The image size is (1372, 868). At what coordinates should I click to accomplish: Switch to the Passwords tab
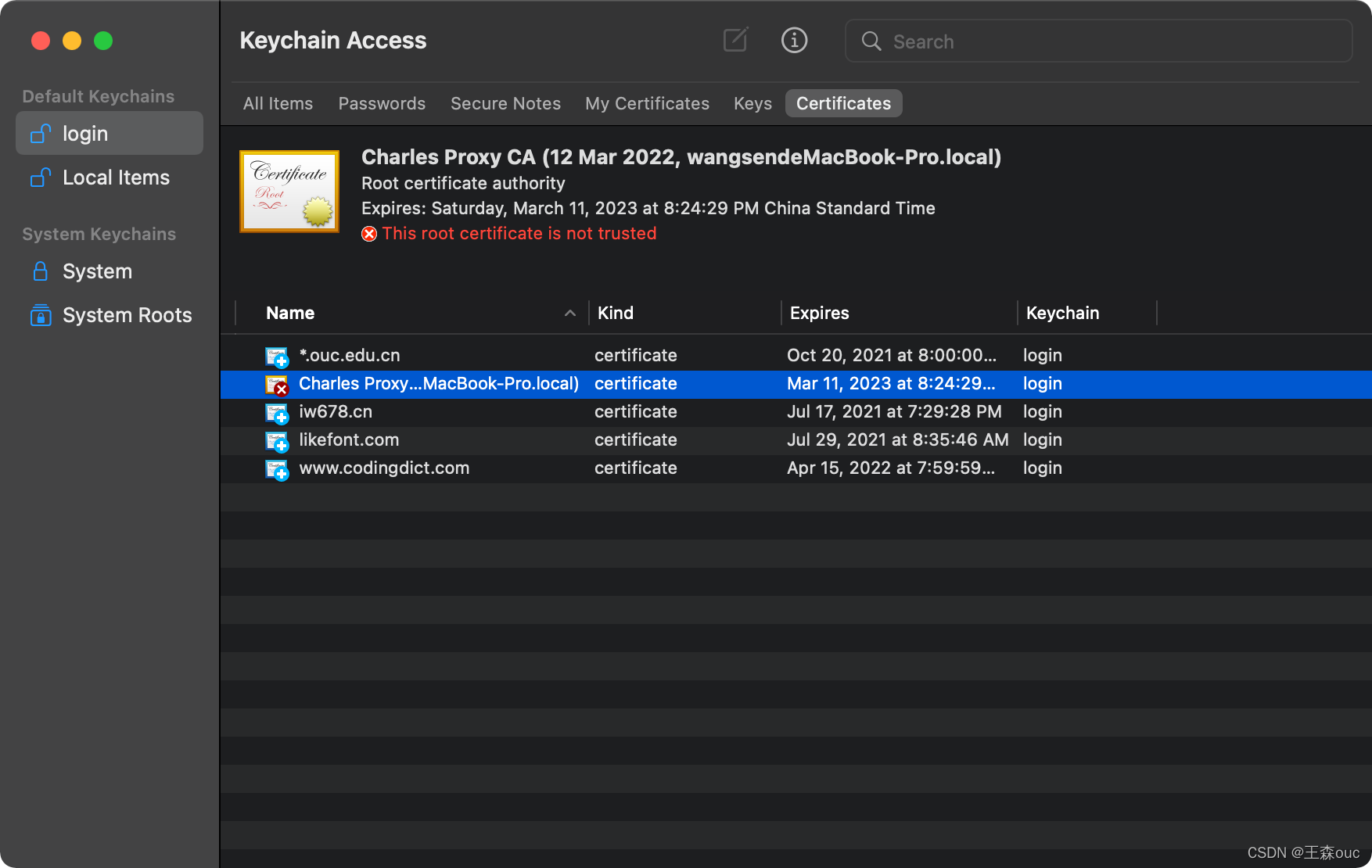pos(382,103)
